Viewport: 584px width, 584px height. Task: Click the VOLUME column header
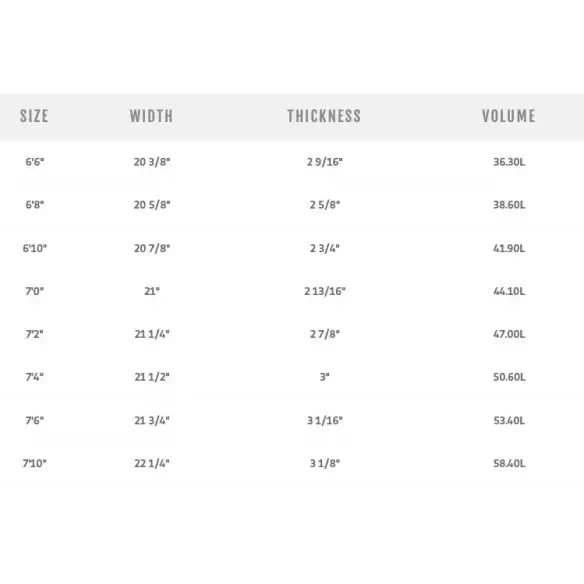(509, 116)
